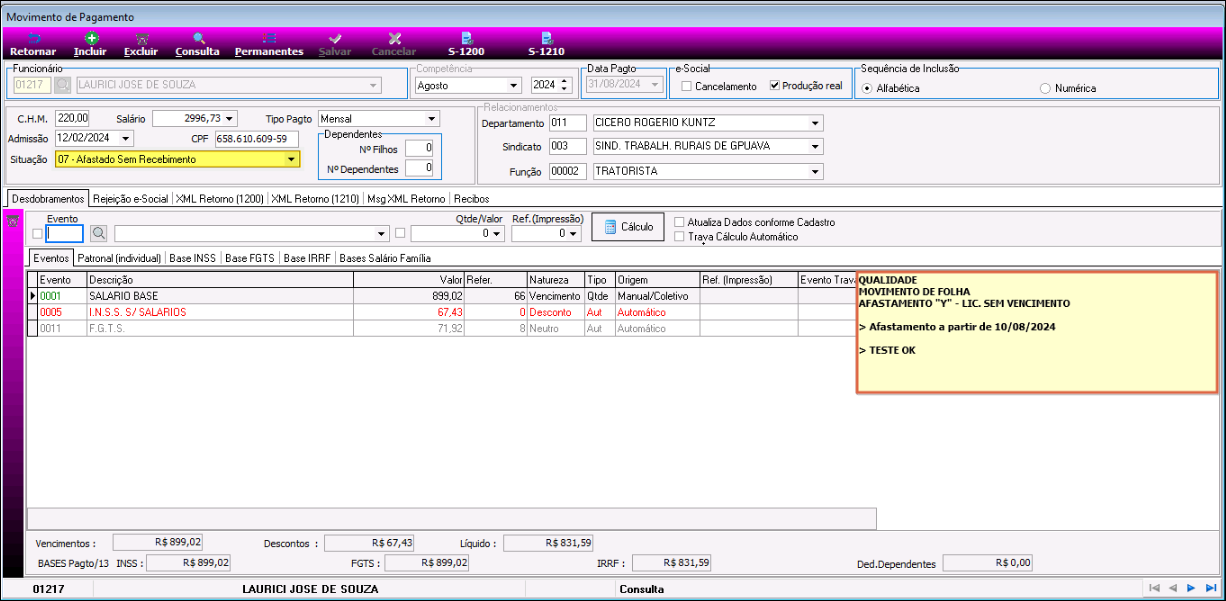Switch to the Desdobramentos tab
Screen dimensions: 1226x601
[x=48, y=199]
